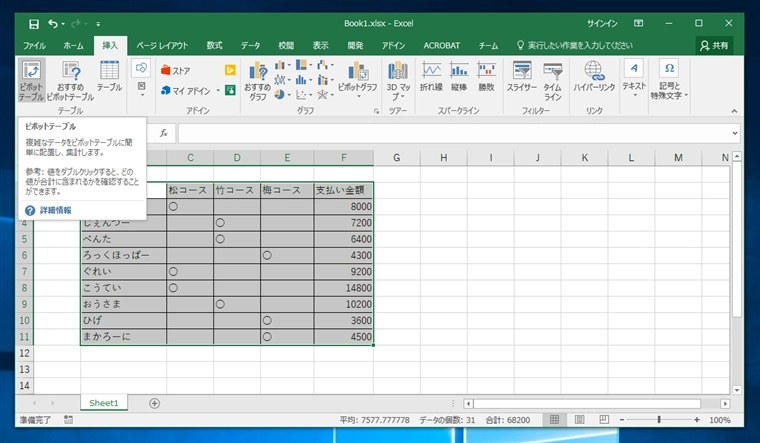Open Ribbon Display Options button
This screenshot has height=443, width=760.
point(639,23)
